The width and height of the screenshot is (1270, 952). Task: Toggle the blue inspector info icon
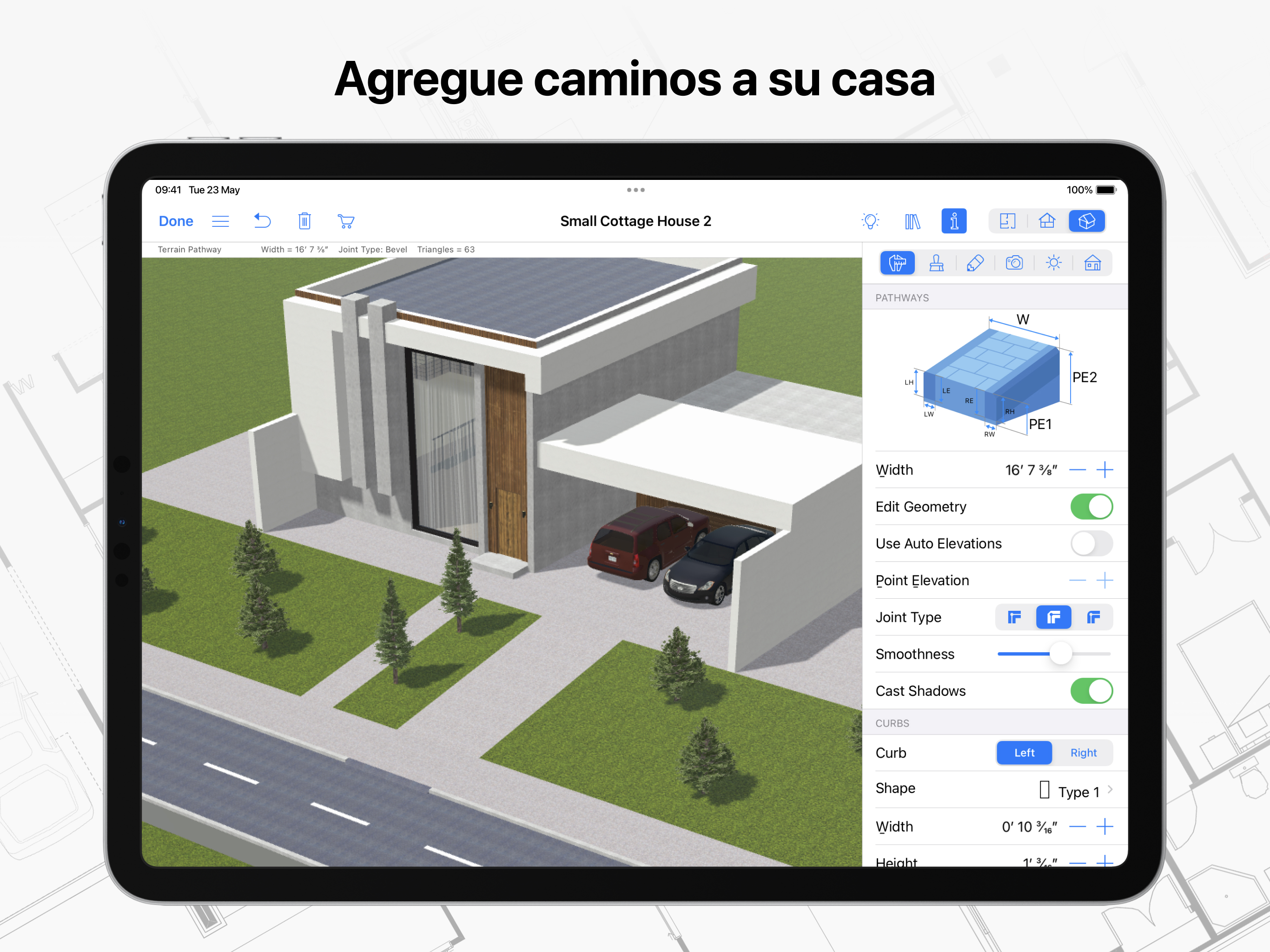(953, 221)
